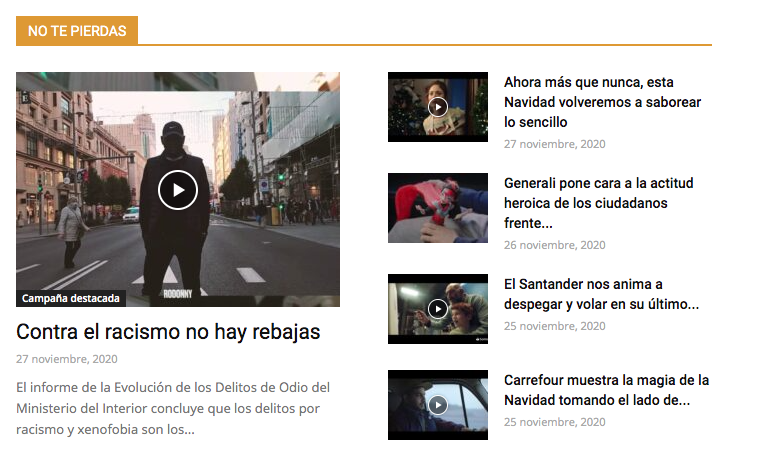The width and height of the screenshot is (758, 461).
Task: Click date 26 noviembre, 2020 under Generali article
Action: [554, 245]
